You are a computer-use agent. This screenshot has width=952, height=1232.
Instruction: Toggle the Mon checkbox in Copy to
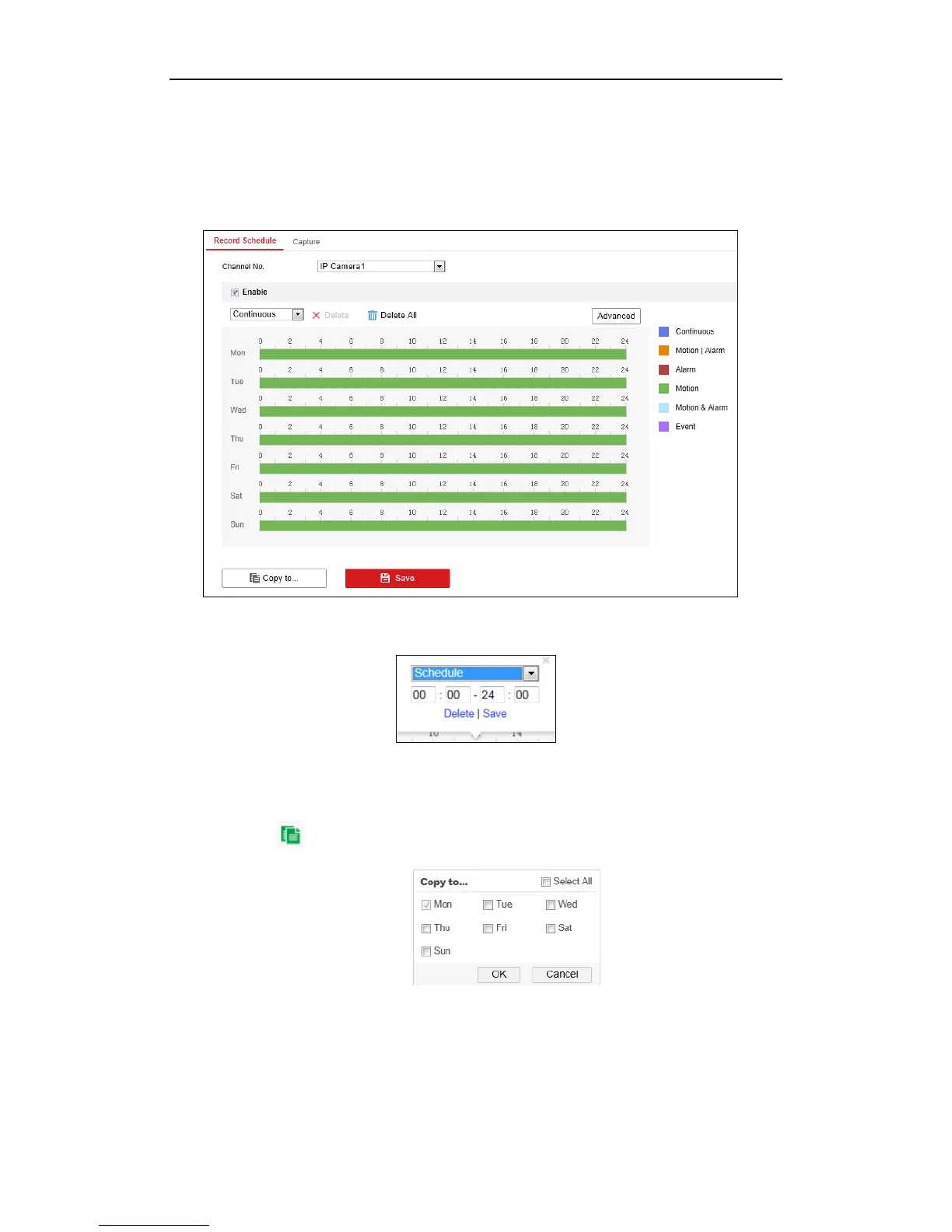pyautogui.click(x=426, y=905)
